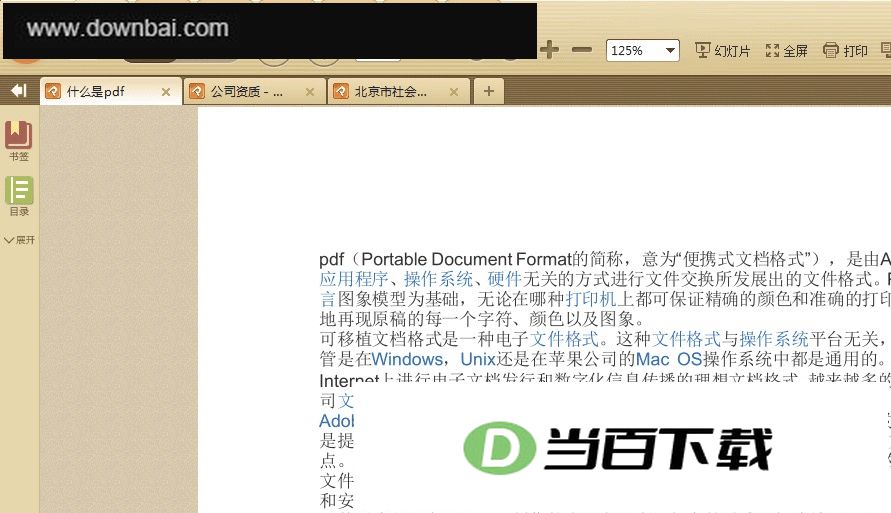
Task: Expand the sidebar via 展开
Action: (x=19, y=240)
